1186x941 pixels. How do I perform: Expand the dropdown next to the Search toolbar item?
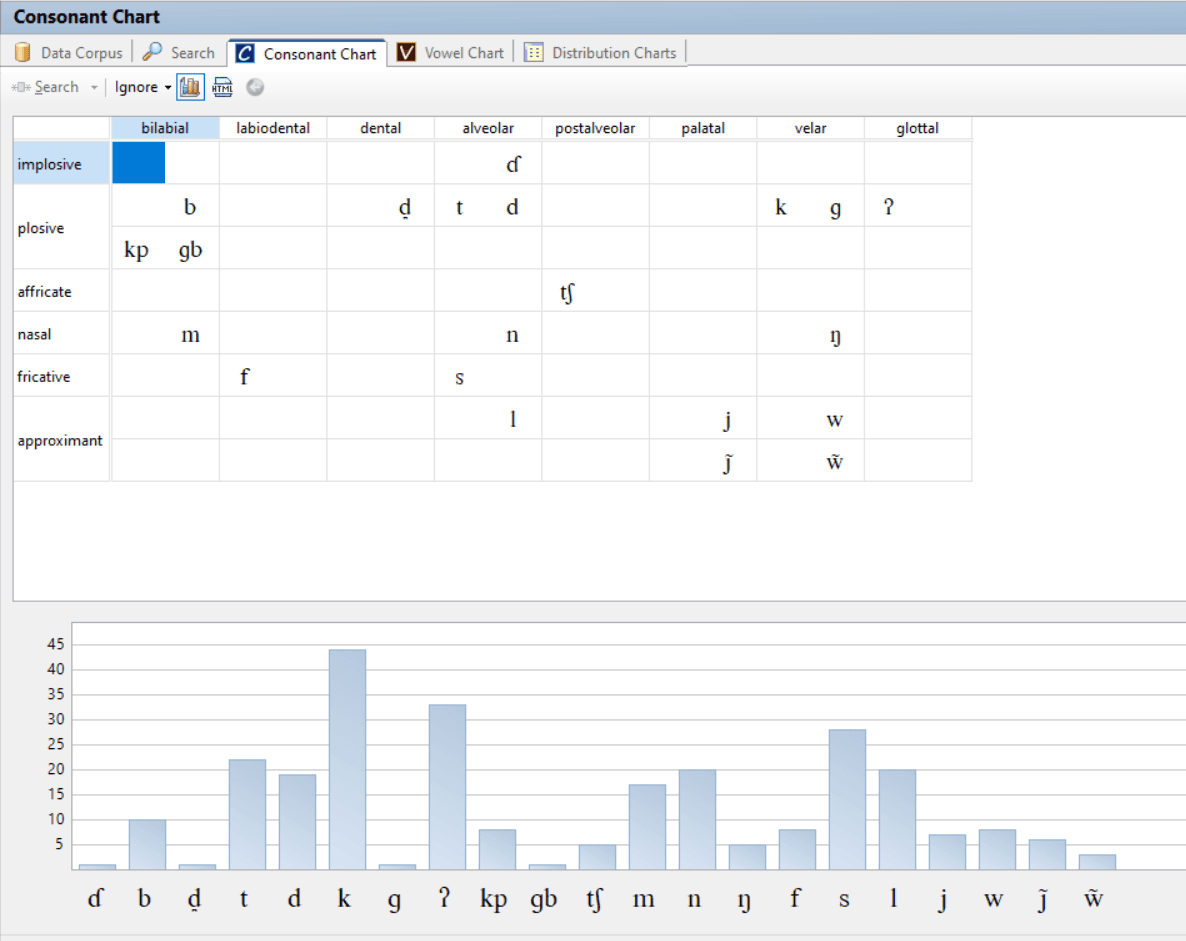click(94, 87)
